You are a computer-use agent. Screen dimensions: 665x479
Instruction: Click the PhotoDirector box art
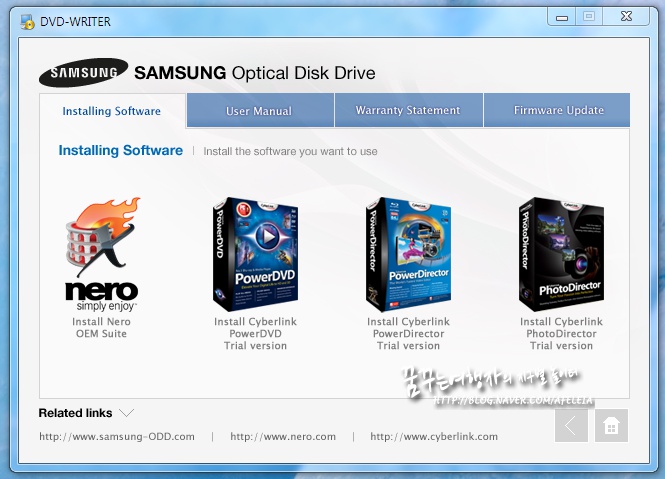click(561, 254)
